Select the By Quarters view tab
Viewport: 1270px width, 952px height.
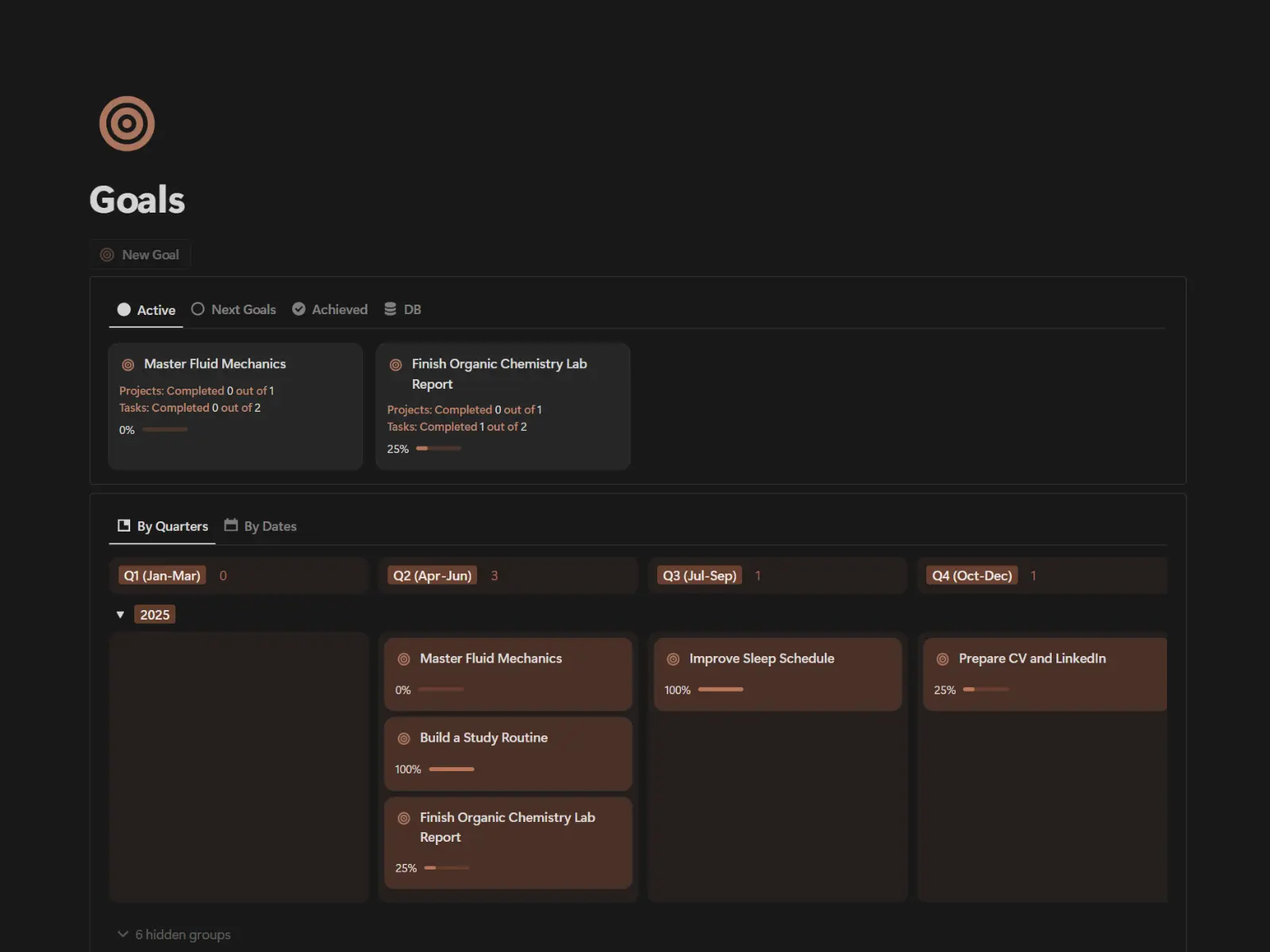pyautogui.click(x=163, y=526)
